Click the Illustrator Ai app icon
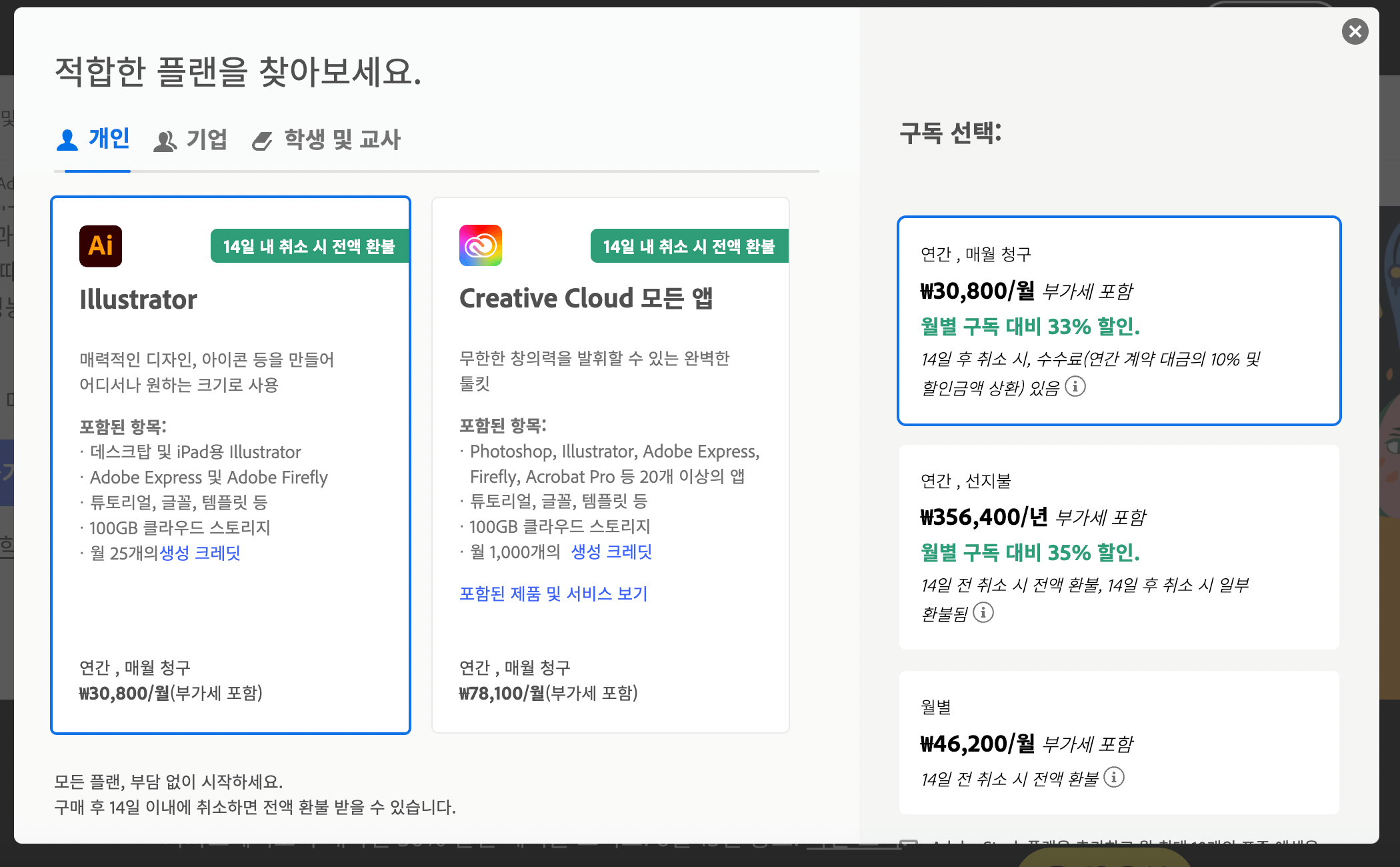 coord(101,245)
